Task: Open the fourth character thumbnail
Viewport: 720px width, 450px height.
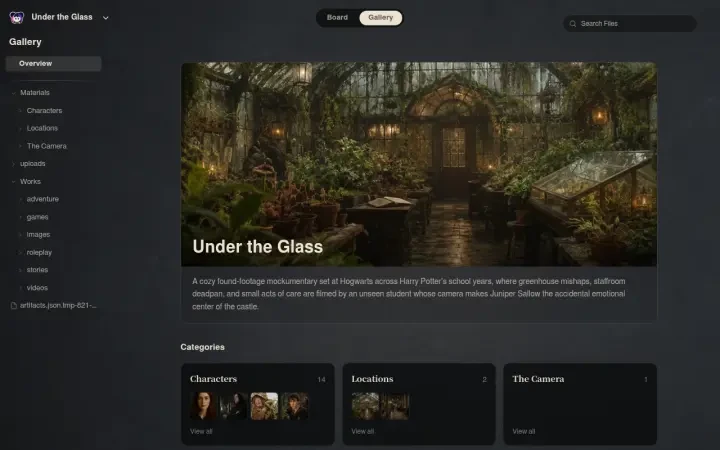Action: [x=295, y=406]
